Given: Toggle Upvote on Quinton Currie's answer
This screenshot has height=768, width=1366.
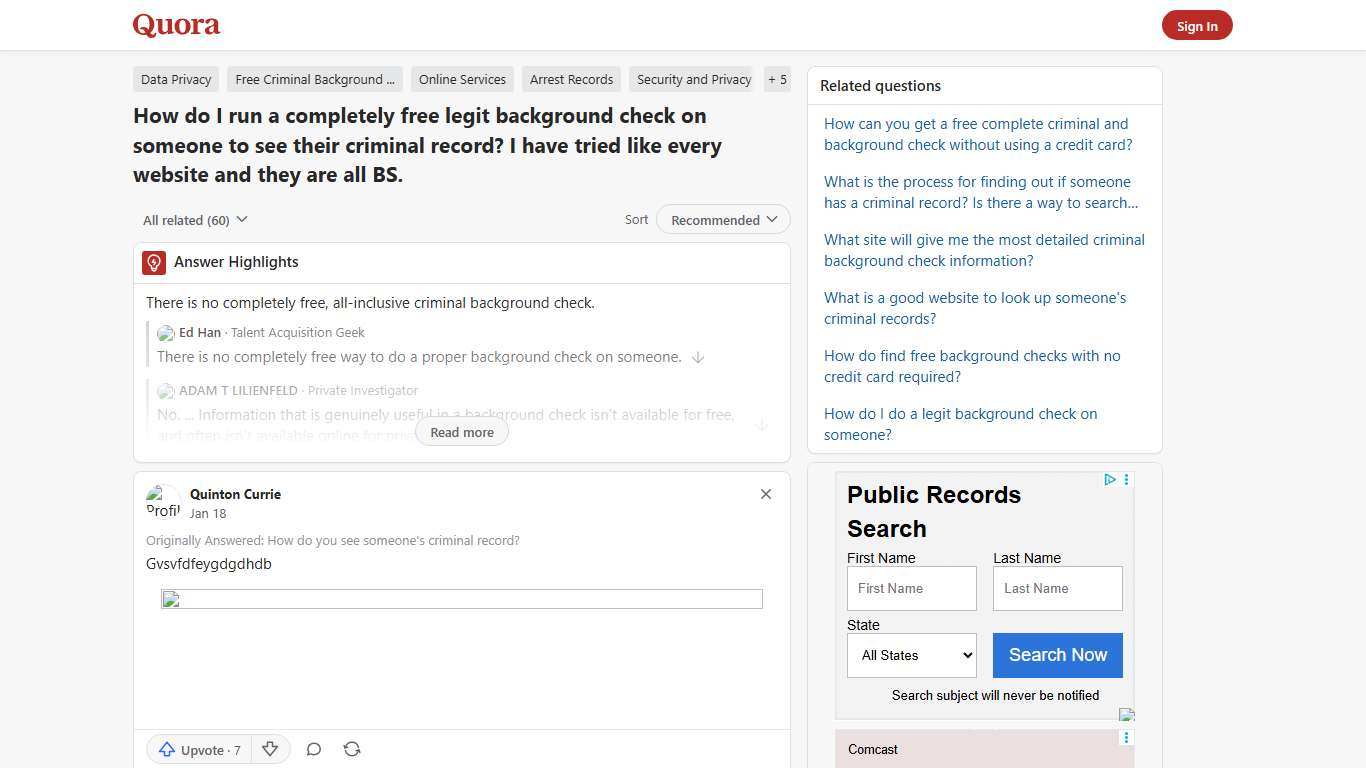Looking at the screenshot, I should pos(198,749).
